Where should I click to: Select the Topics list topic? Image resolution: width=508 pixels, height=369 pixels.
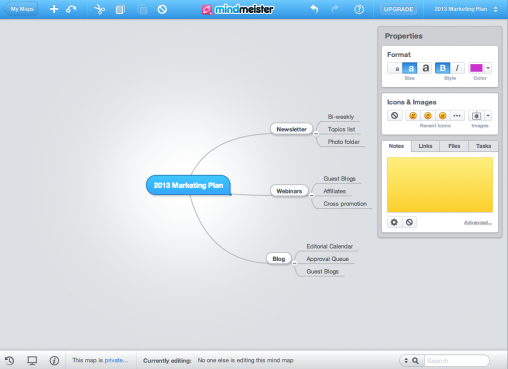341,129
